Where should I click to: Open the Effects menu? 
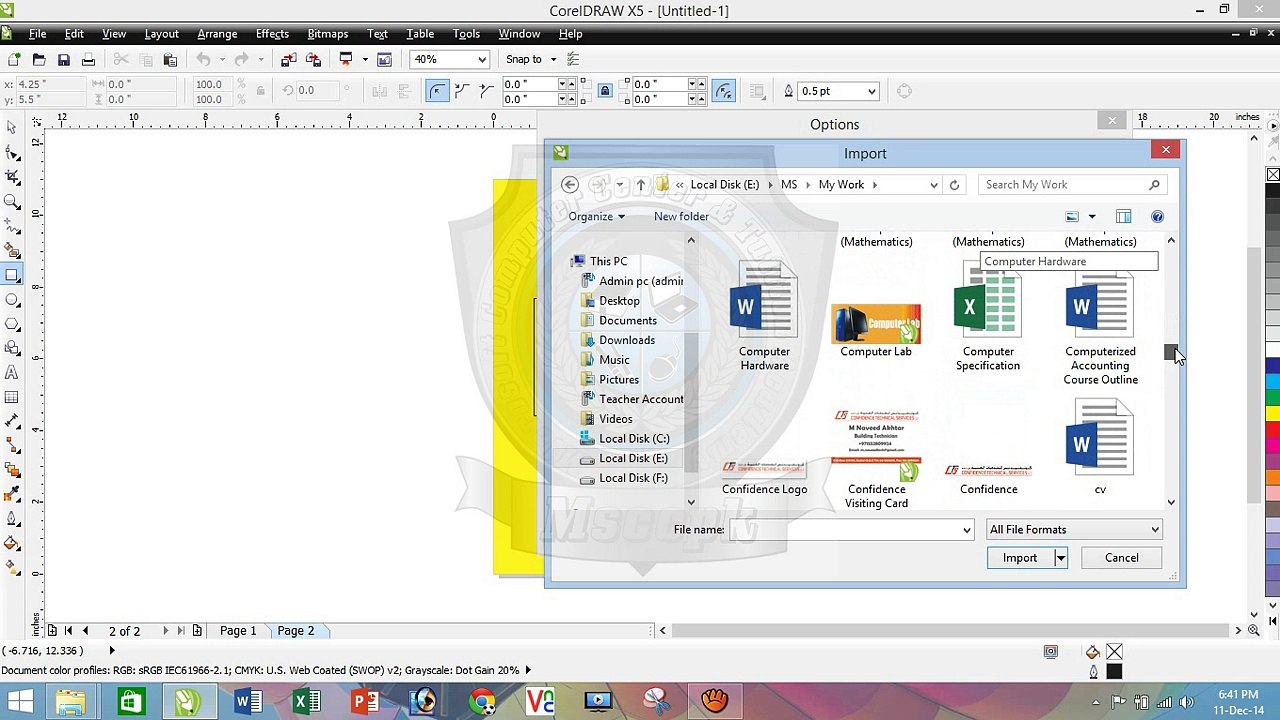click(x=272, y=34)
